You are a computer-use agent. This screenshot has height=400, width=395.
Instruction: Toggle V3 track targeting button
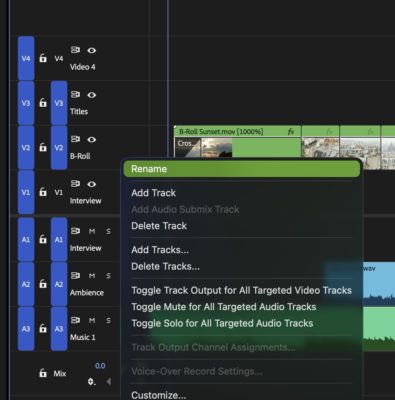tap(59, 103)
